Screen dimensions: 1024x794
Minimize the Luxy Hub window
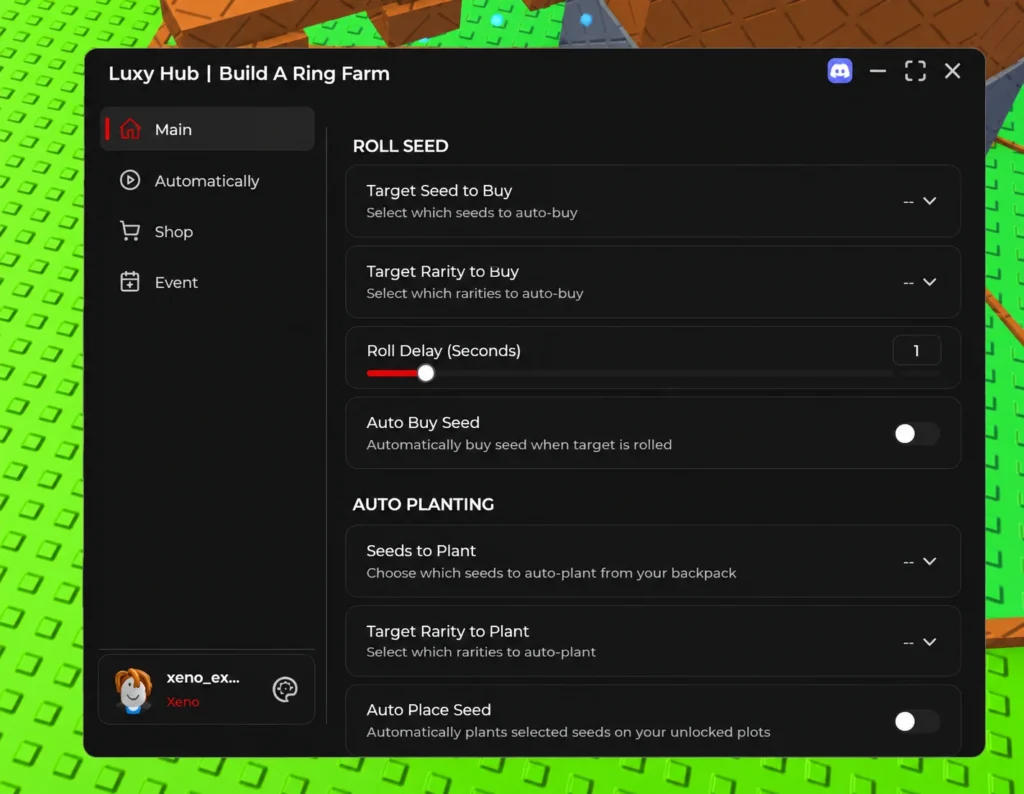tap(878, 71)
